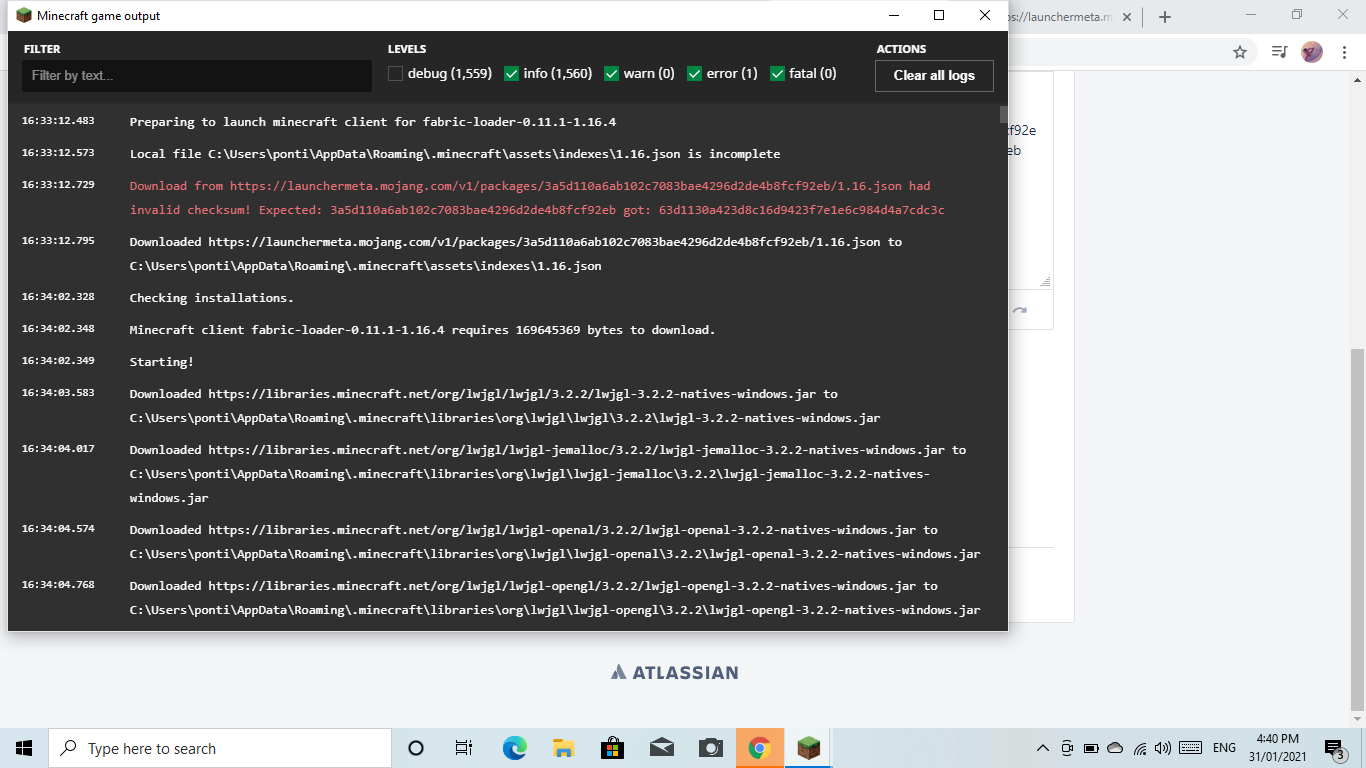Focus the Filter by text field

197,75
